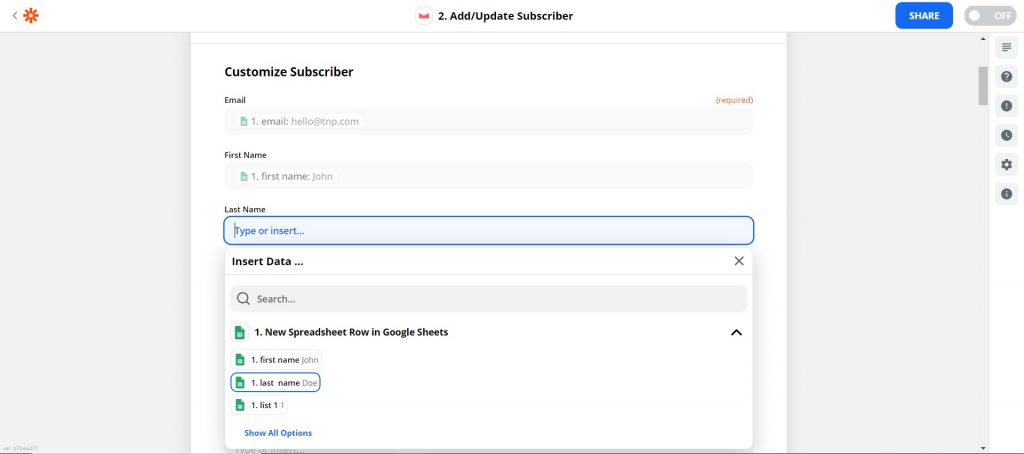This screenshot has width=1024, height=454.
Task: Toggle the Zap ON/OFF switch
Action: pos(990,16)
